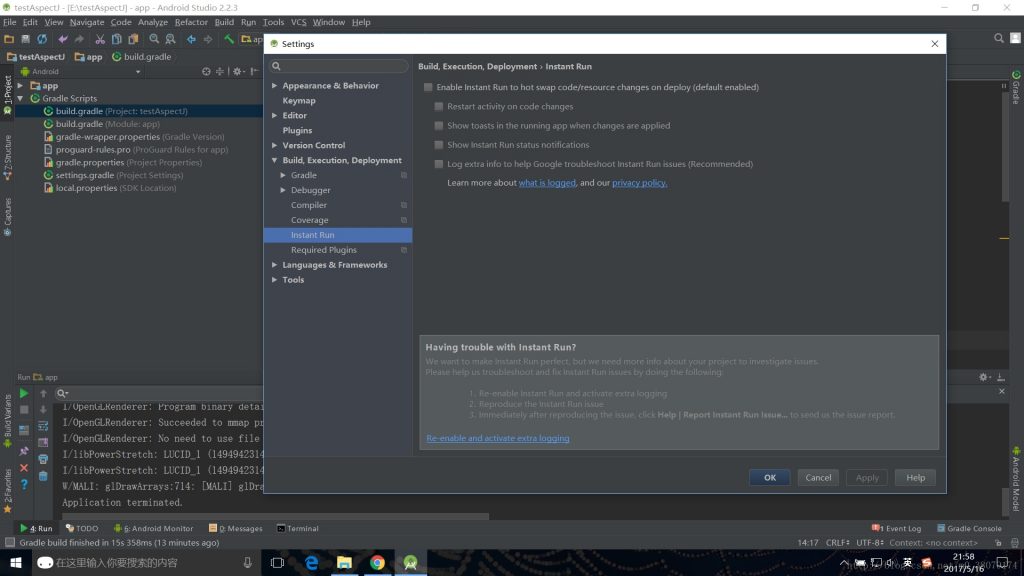The width and height of the screenshot is (1024, 576).
Task: Pin the Run panel with pin icon
Action: 24,450
